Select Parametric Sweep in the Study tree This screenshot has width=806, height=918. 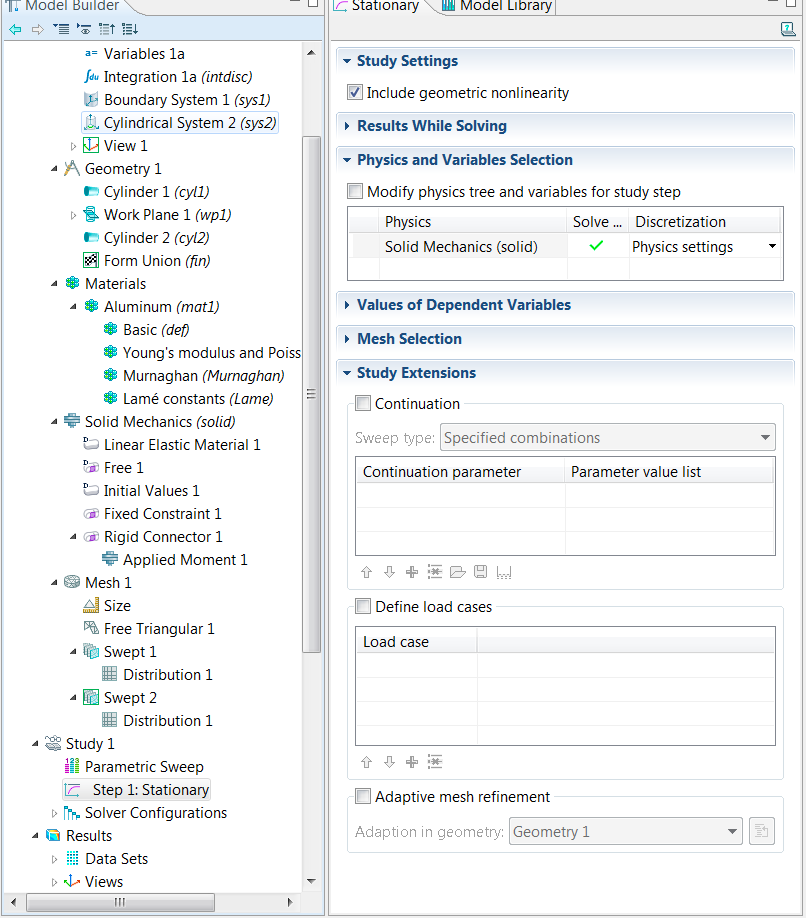click(x=143, y=767)
